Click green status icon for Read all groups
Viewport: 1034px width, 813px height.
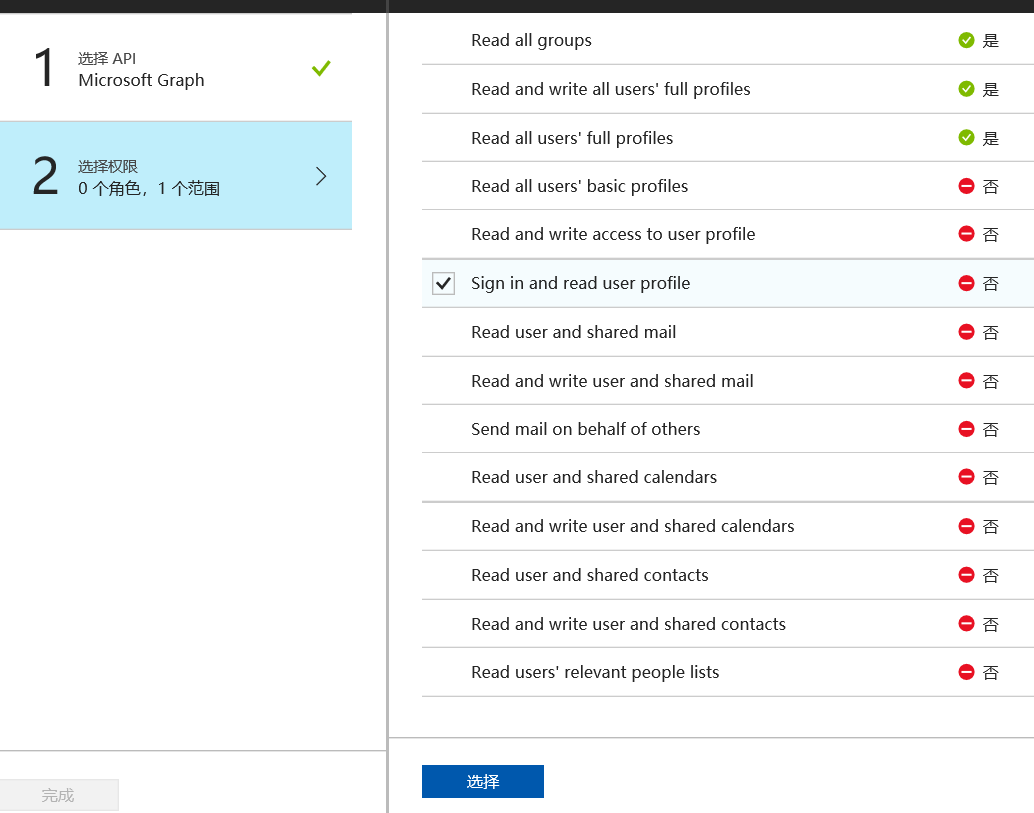(966, 41)
